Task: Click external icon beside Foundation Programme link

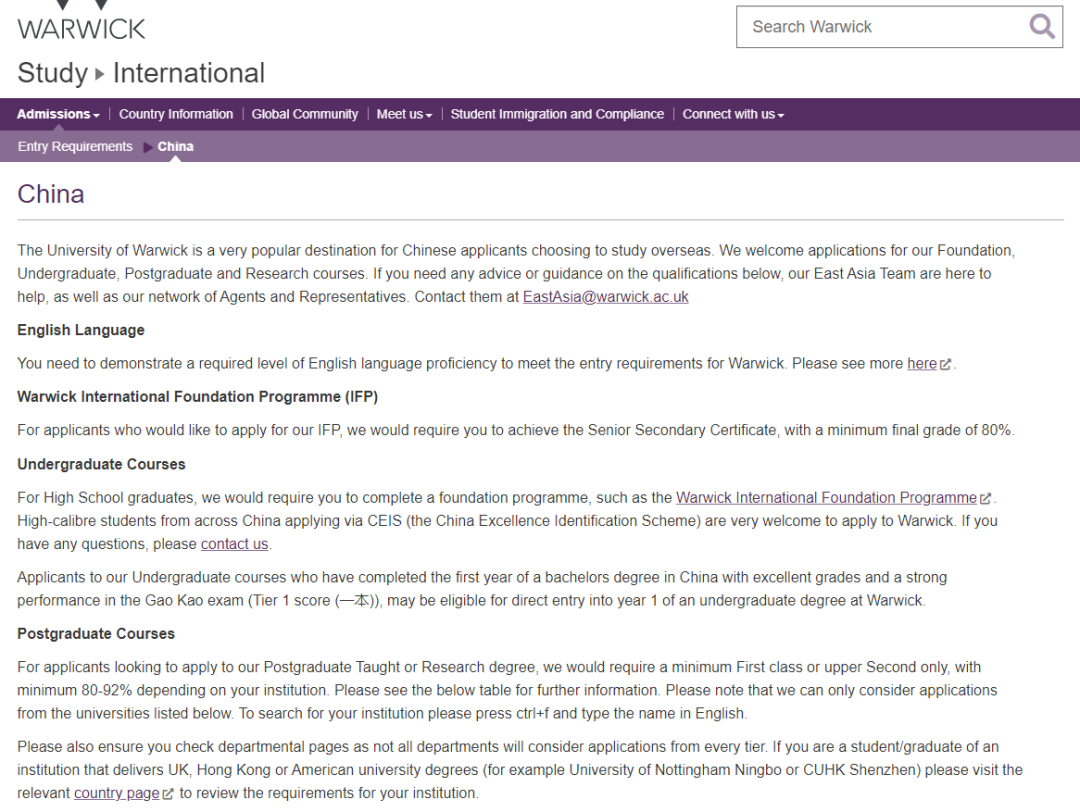Action: [x=986, y=499]
